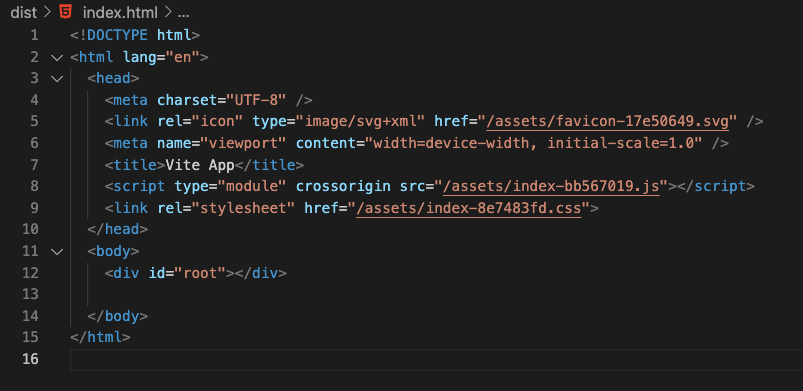Click the opening <body> tag
Screen dimensions: 803x391
[x=113, y=252]
